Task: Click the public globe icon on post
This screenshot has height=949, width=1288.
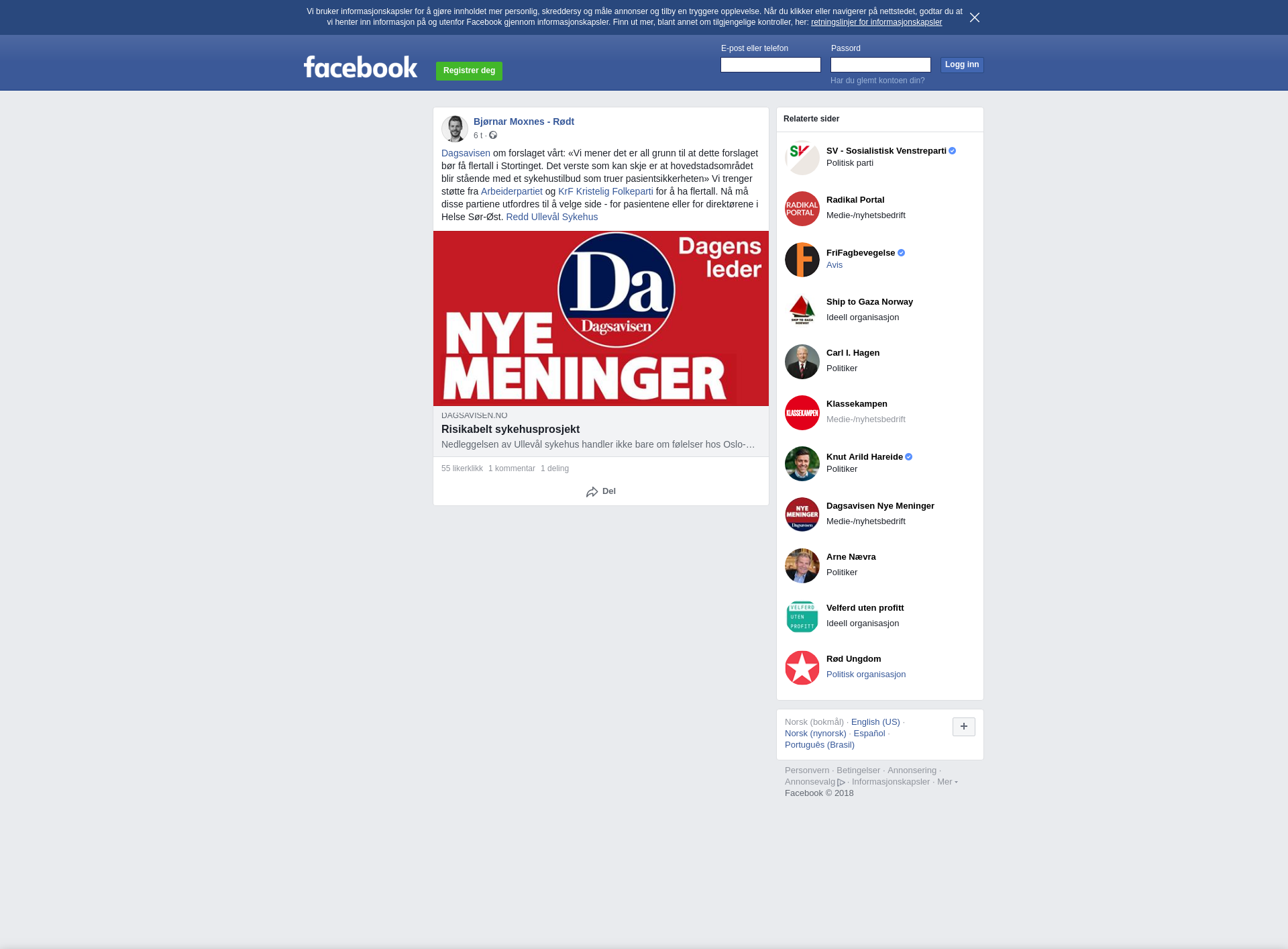Action: coord(493,136)
